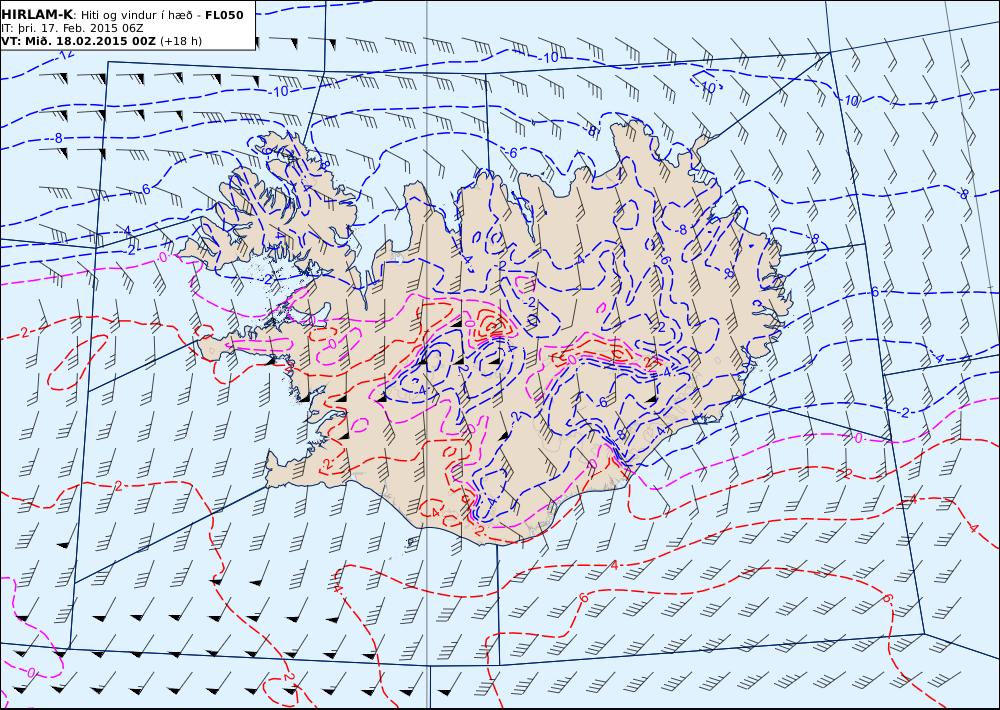This screenshot has width=1000, height=710.
Task: Click the -12 isotherm contour label
Action: click(x=65, y=55)
